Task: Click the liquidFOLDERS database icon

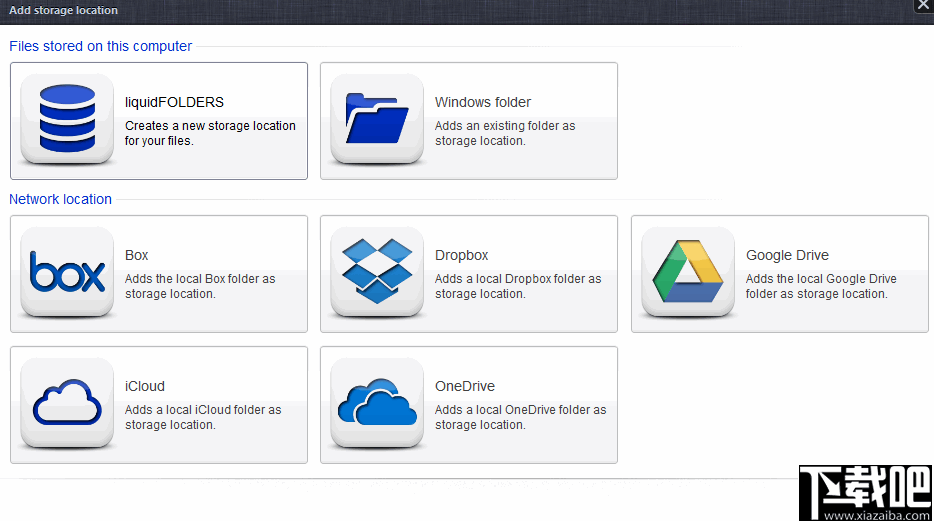Action: [x=67, y=118]
